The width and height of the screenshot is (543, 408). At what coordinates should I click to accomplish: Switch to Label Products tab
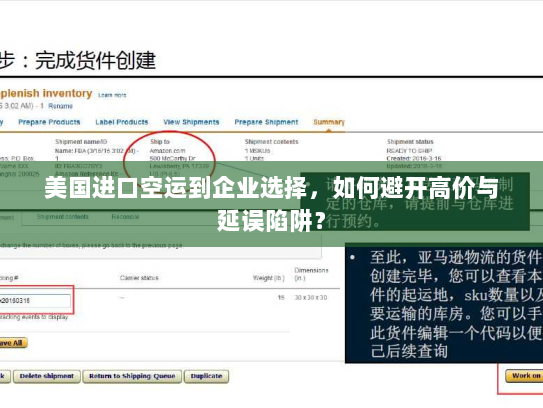click(x=122, y=122)
